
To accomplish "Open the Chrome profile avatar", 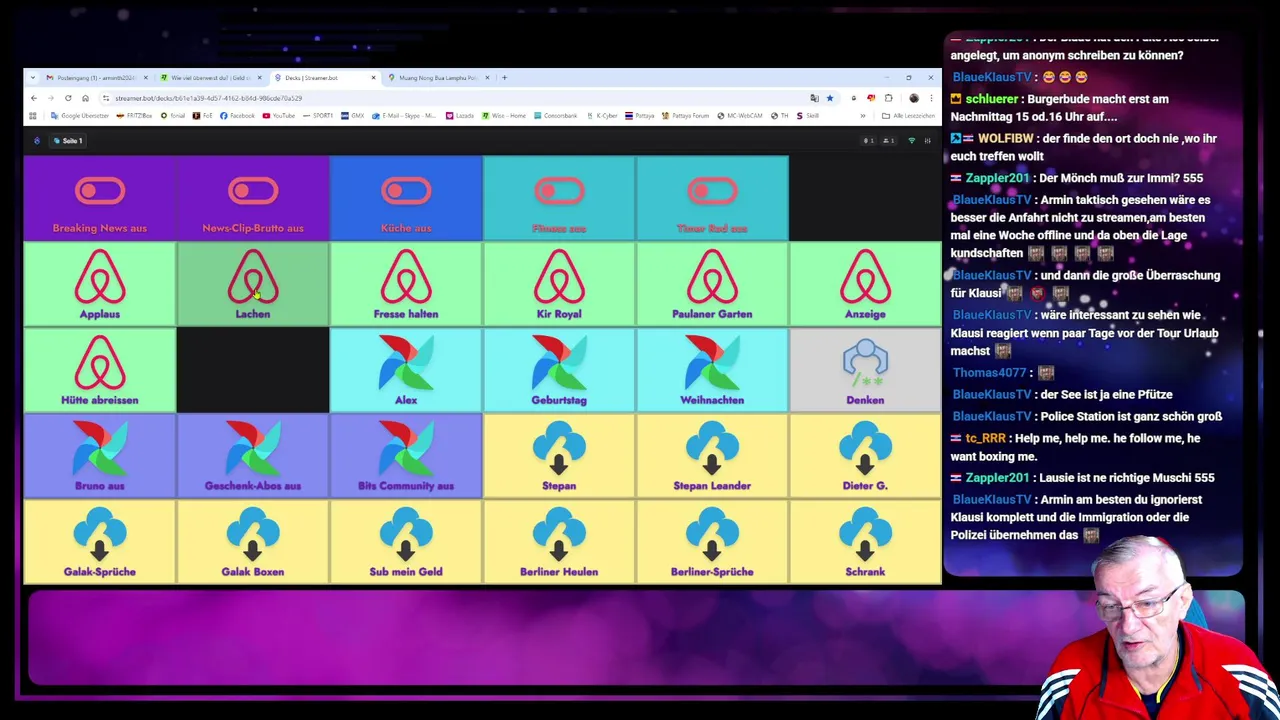I will 914,98.
